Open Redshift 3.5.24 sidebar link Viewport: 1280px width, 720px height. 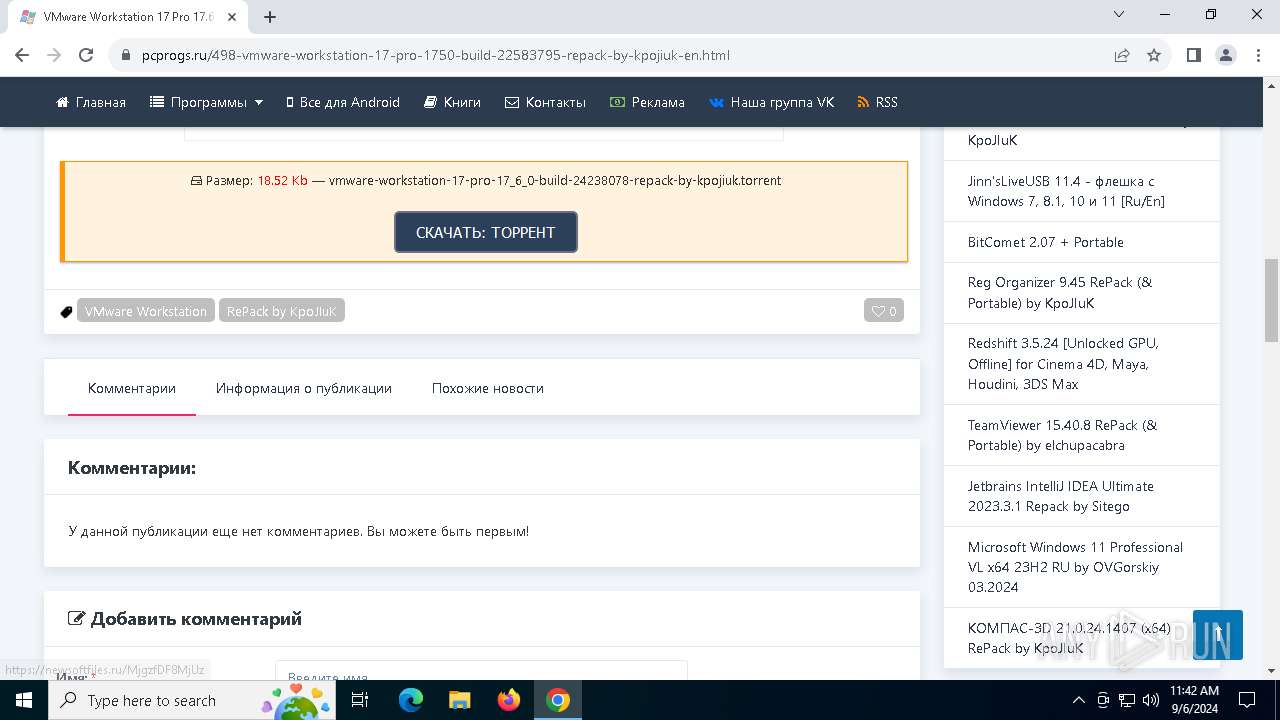point(1063,363)
